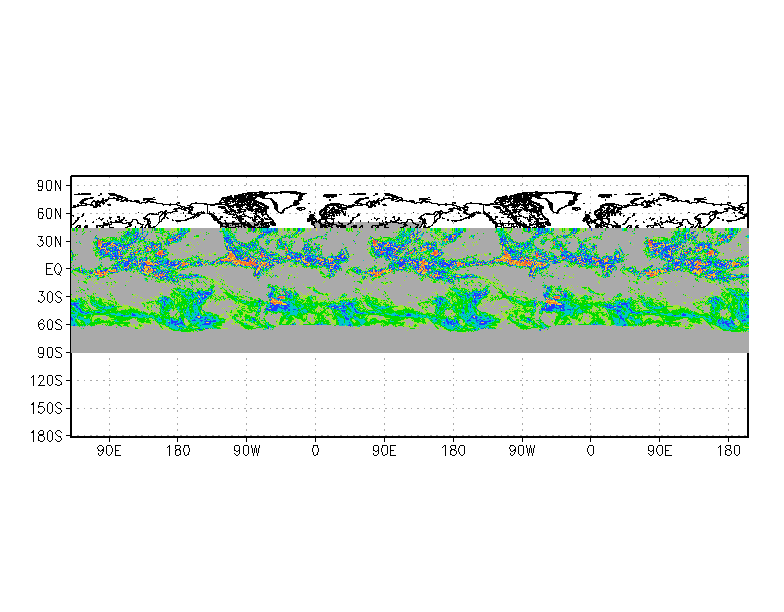784x612 pixels.
Task: Click the leftmost 90E longitude label
Action: pyautogui.click(x=109, y=451)
